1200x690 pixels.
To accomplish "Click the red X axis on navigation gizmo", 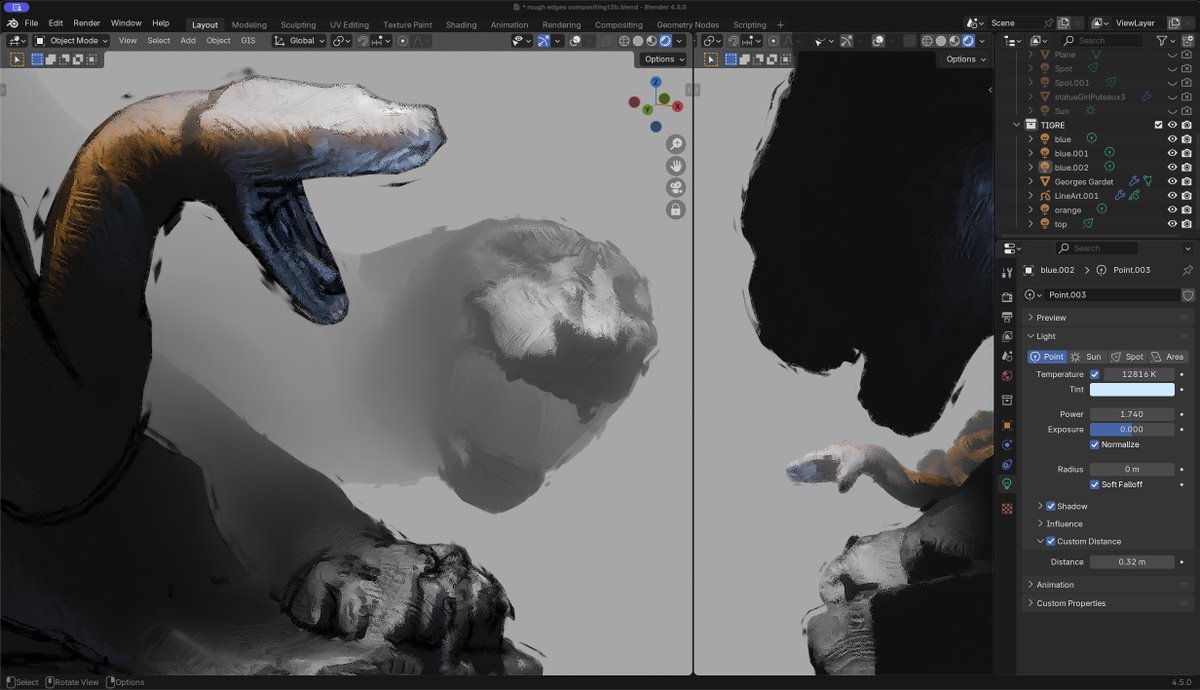I will pos(677,106).
